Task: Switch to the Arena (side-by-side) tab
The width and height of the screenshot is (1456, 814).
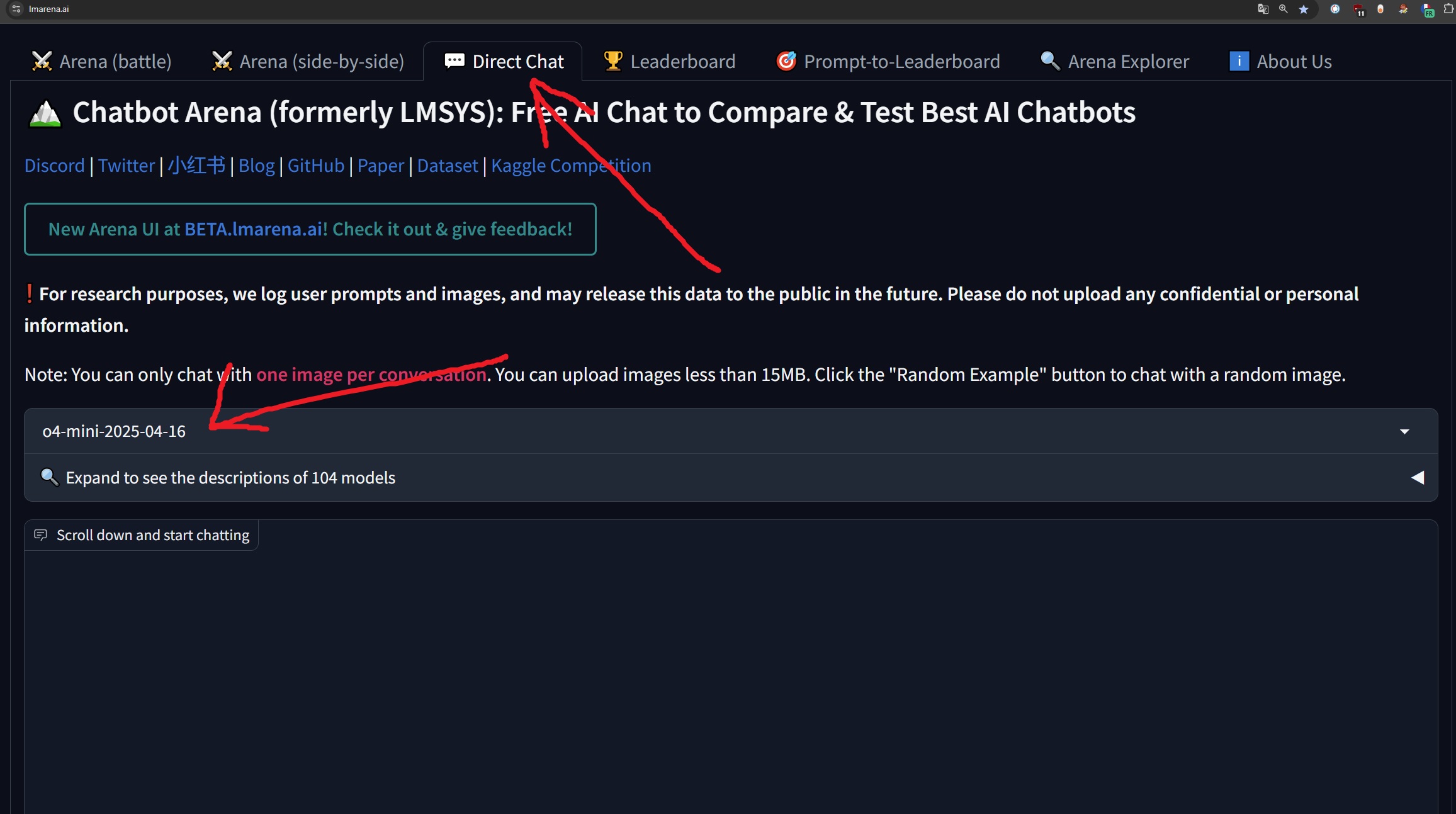Action: pyautogui.click(x=308, y=61)
